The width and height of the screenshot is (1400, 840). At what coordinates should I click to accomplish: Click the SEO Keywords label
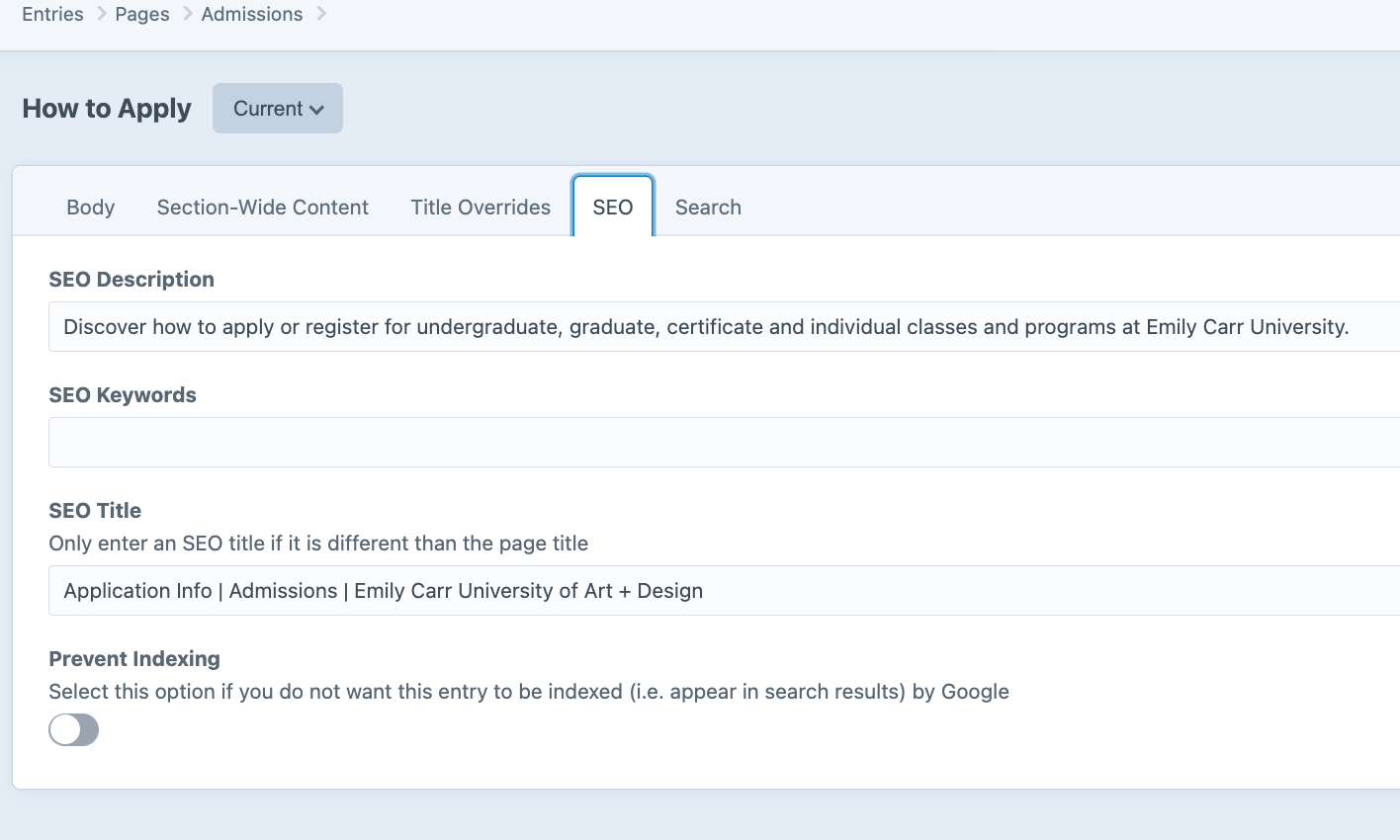[123, 395]
